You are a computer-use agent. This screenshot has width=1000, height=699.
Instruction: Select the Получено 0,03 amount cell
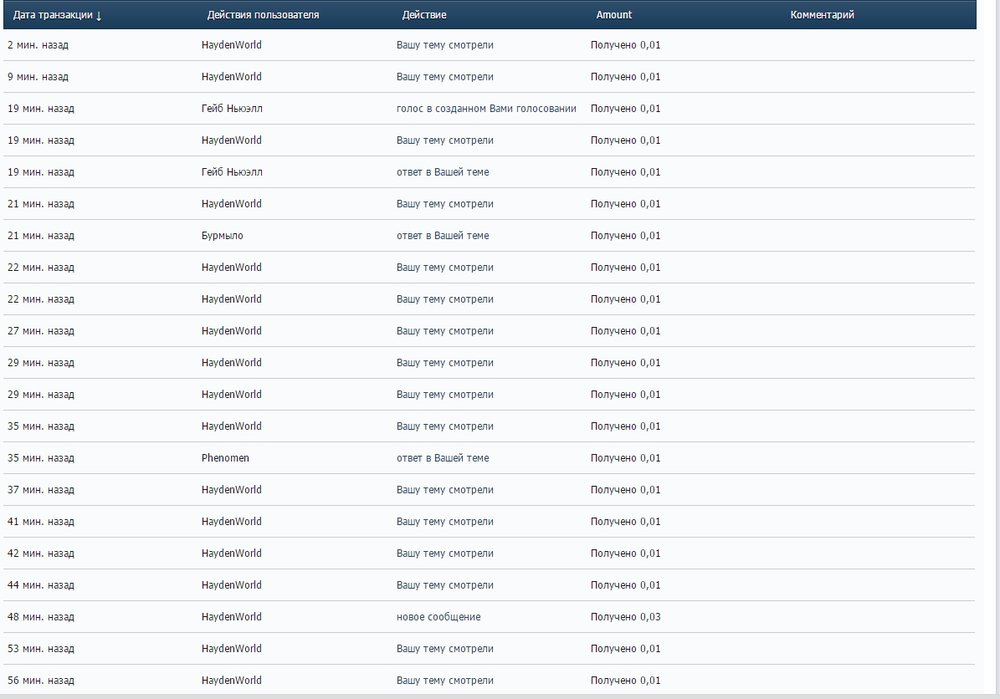point(625,617)
